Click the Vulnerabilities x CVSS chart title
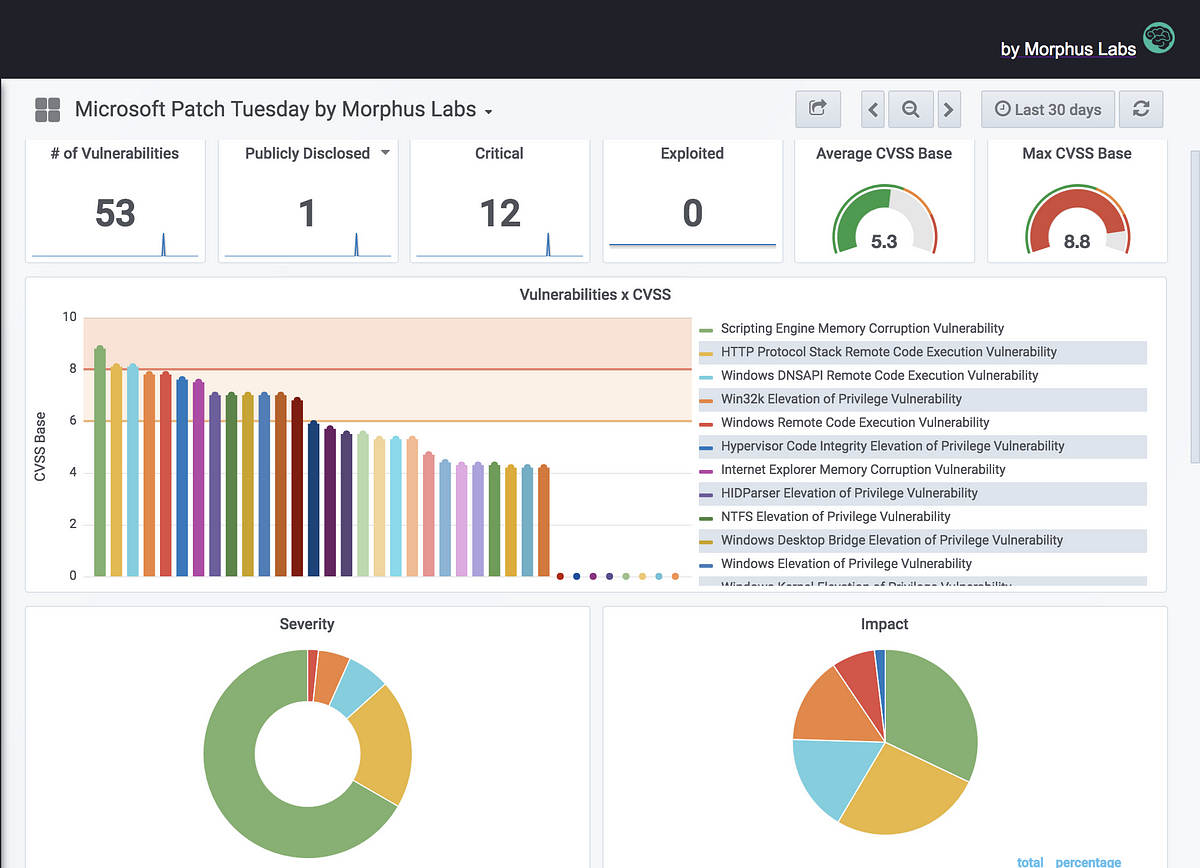Image resolution: width=1200 pixels, height=868 pixels. [x=595, y=294]
